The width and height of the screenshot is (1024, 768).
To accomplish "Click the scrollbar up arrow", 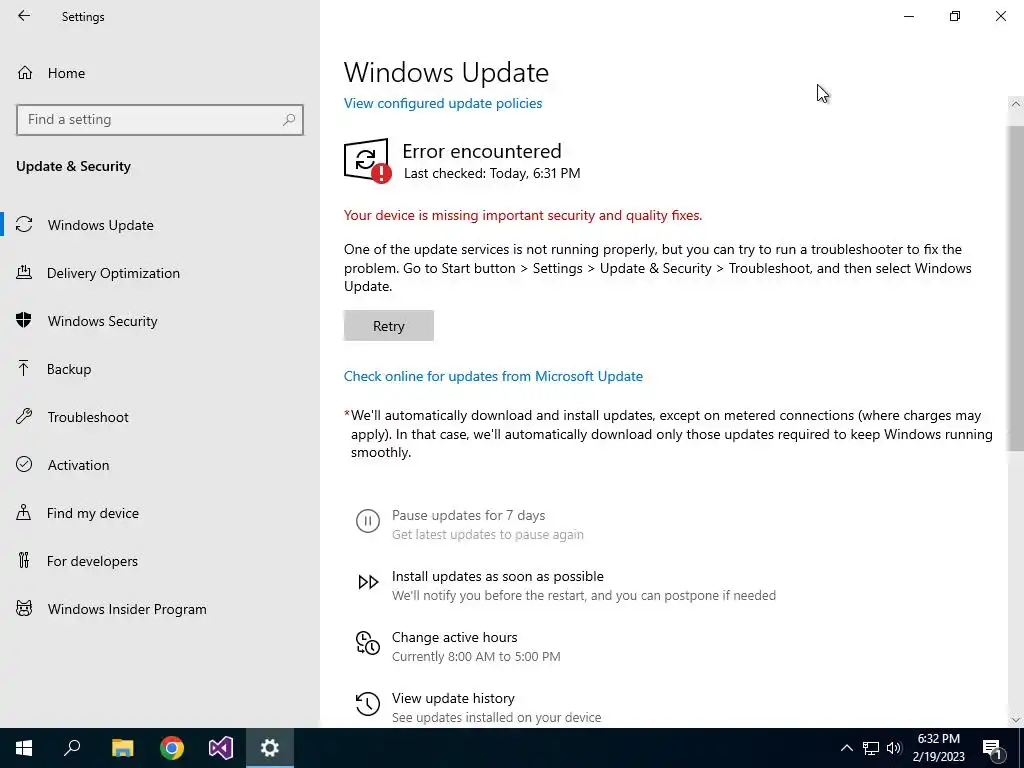I will coord(1015,104).
